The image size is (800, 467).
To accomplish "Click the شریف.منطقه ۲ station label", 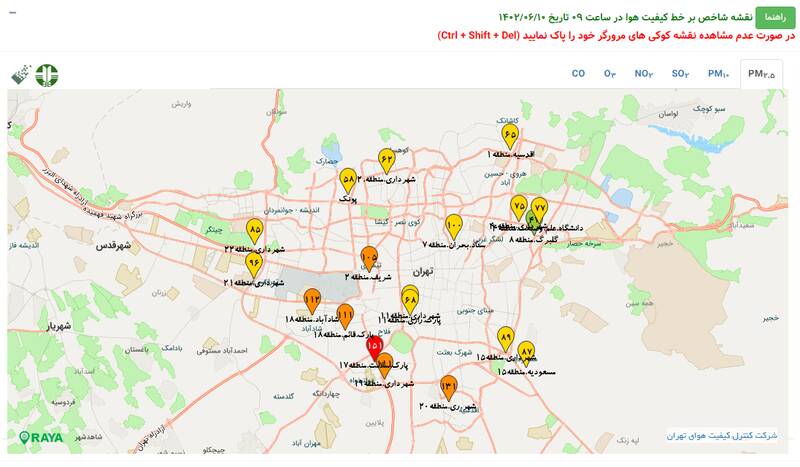I will (368, 277).
